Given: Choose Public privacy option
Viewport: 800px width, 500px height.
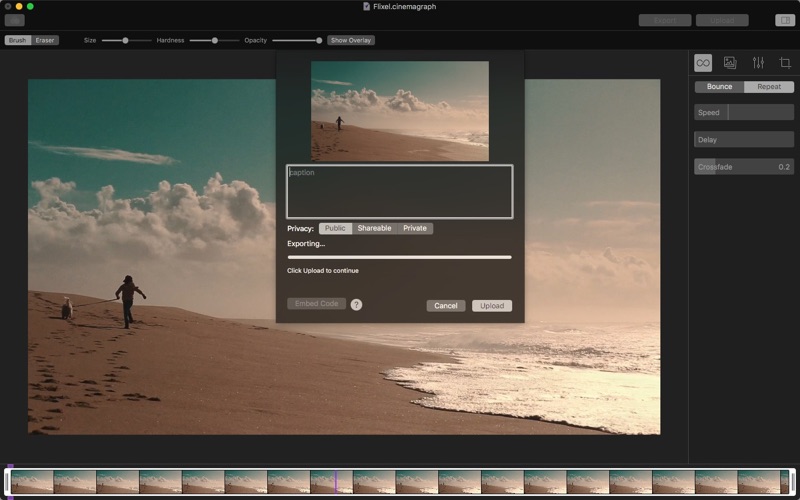Looking at the screenshot, I should coord(335,228).
